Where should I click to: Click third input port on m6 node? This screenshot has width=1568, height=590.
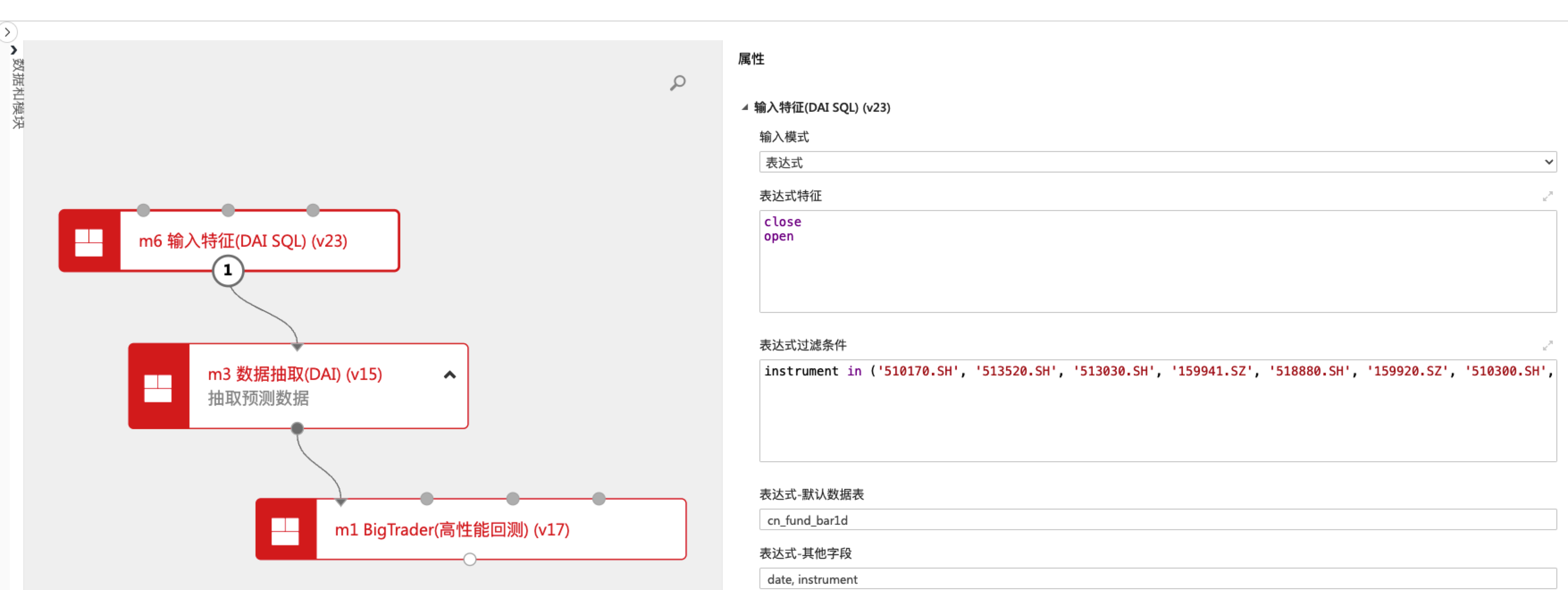pyautogui.click(x=313, y=210)
